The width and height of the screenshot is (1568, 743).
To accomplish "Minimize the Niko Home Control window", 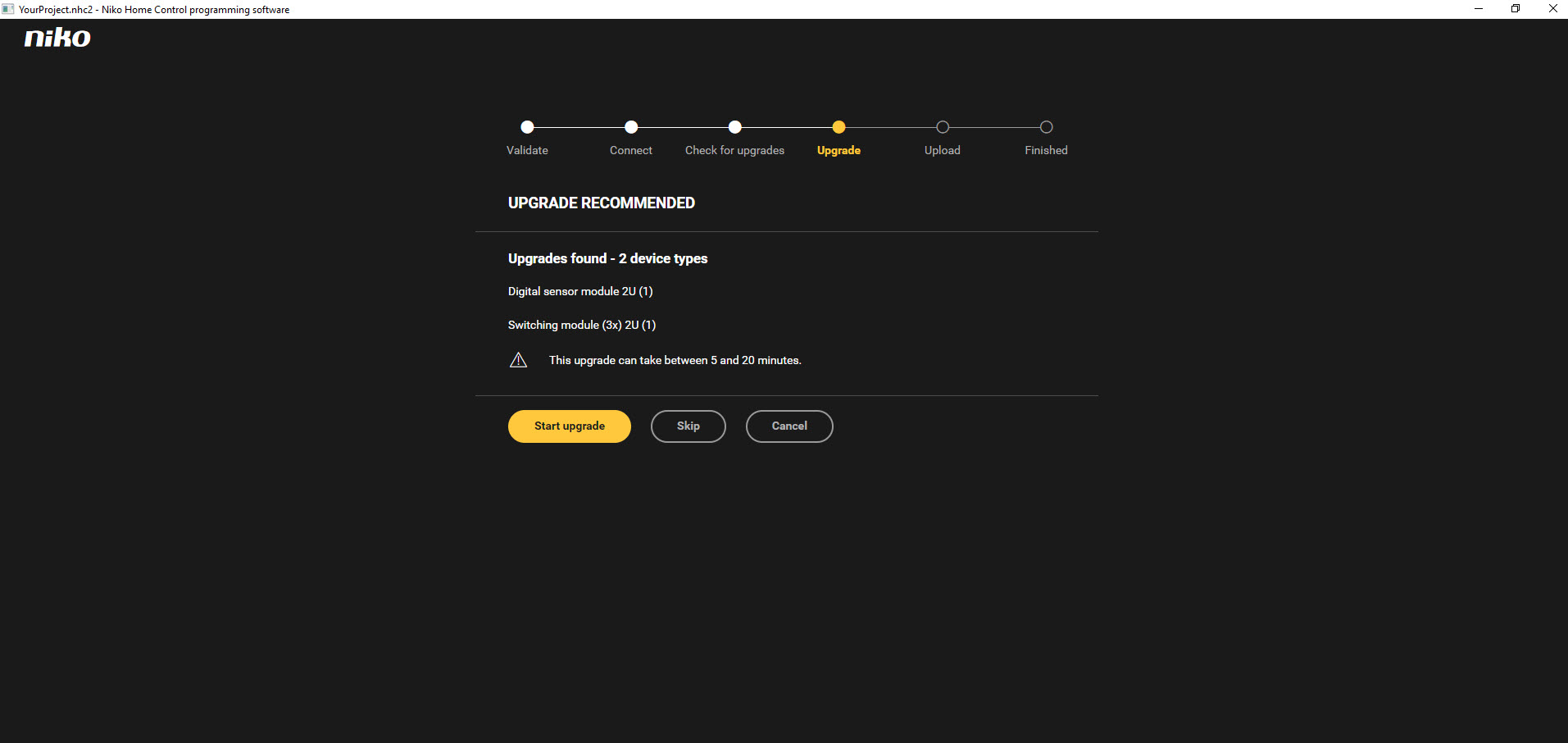I will pyautogui.click(x=1478, y=9).
